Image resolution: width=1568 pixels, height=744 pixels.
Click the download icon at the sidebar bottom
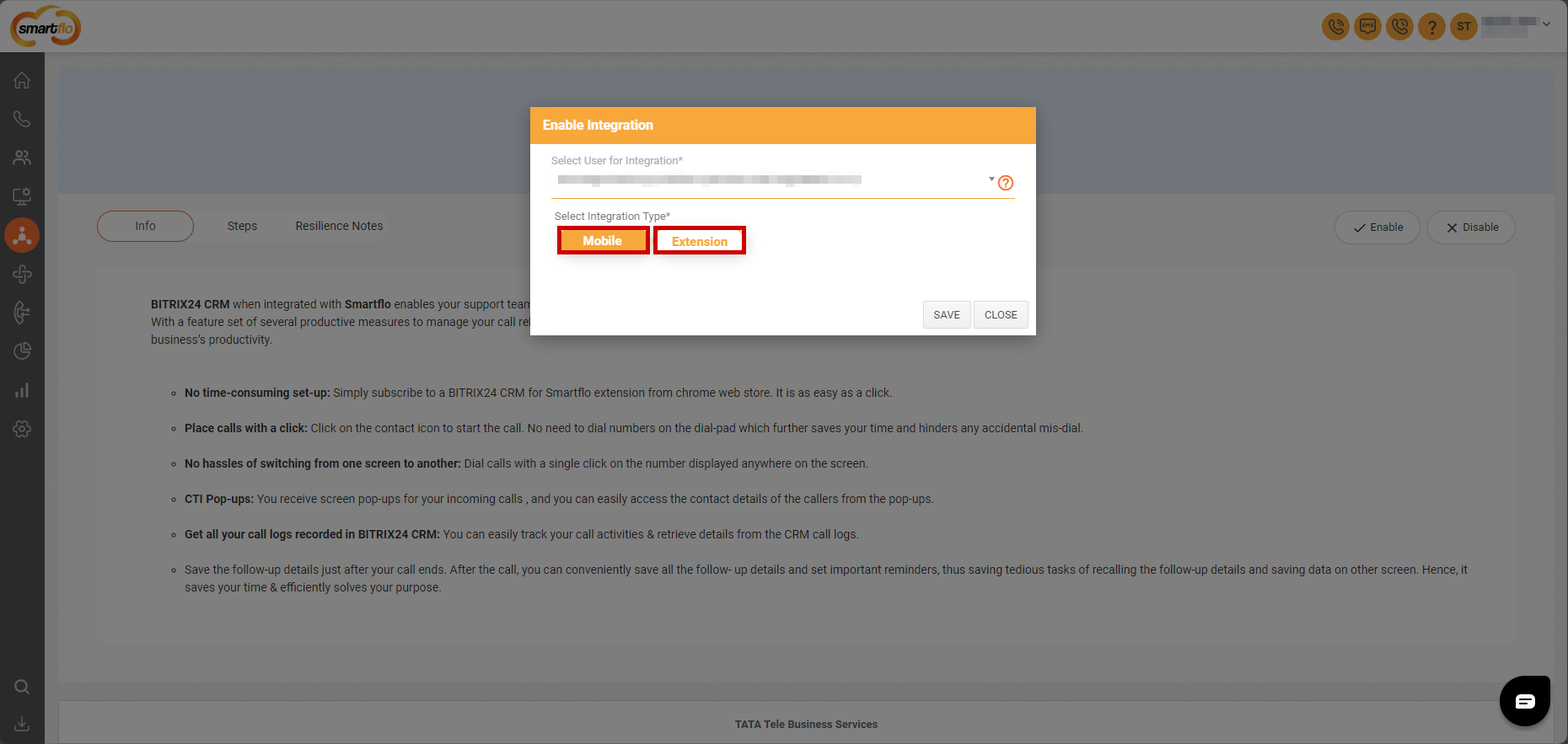[22, 725]
